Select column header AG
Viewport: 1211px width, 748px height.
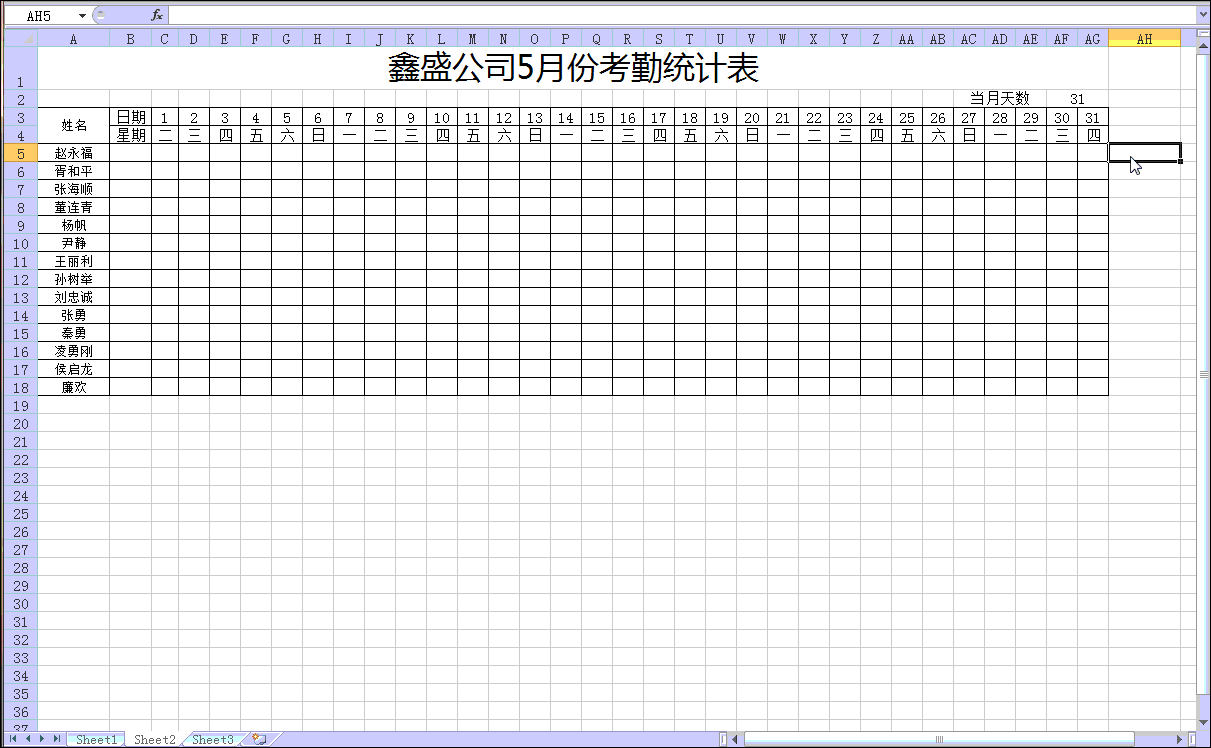pos(1093,38)
